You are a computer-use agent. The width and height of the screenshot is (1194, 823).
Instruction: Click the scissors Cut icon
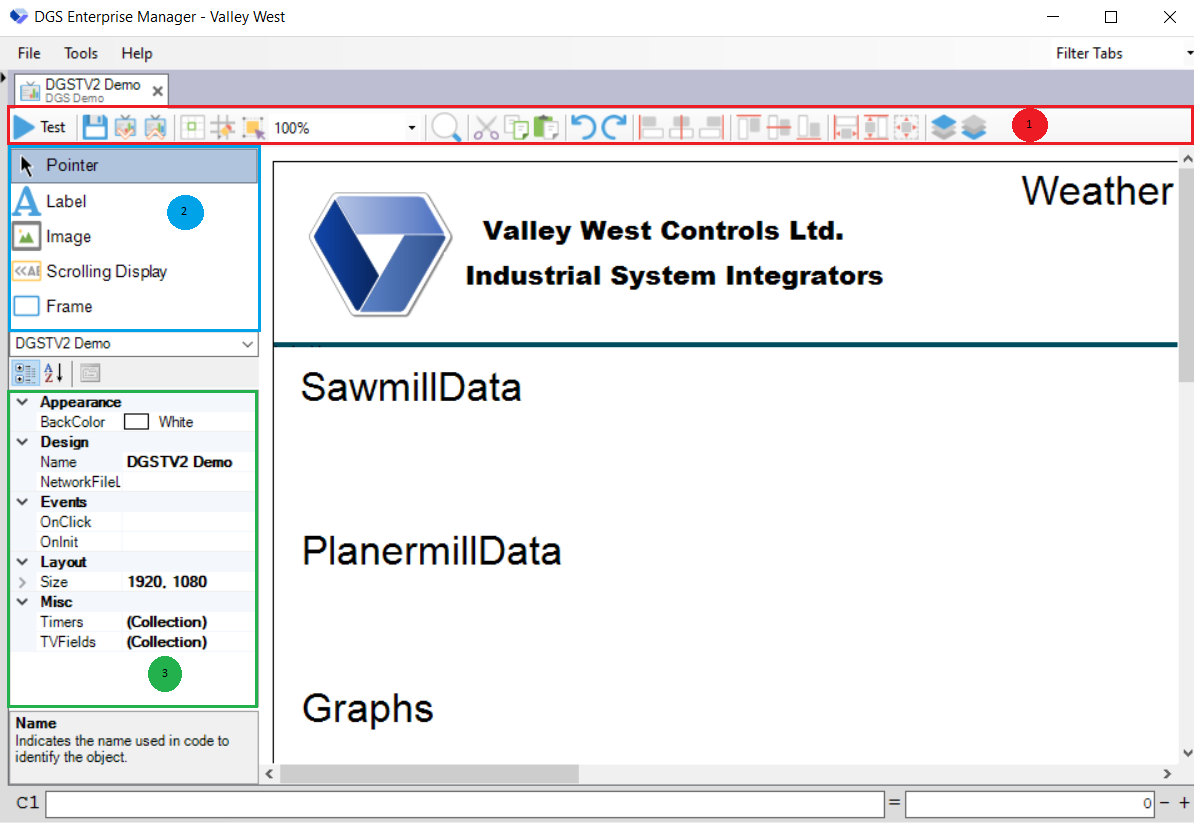[486, 127]
